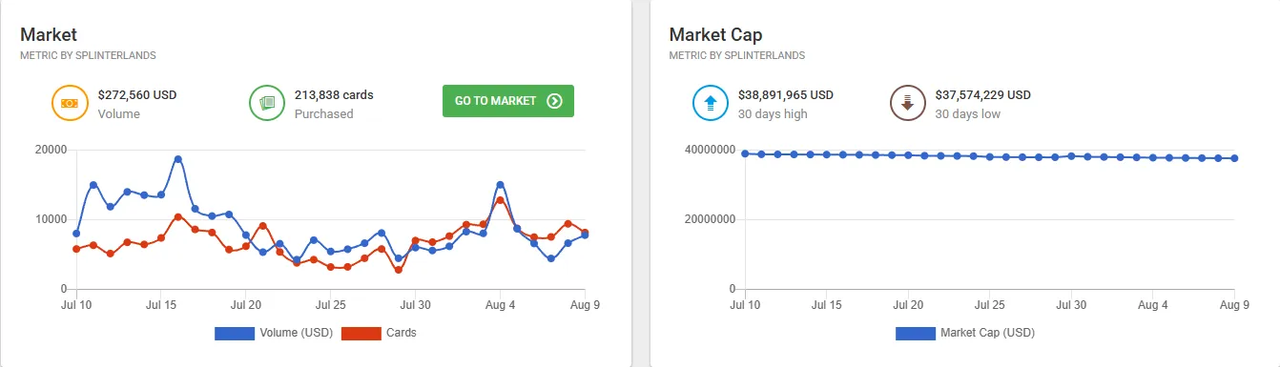The height and width of the screenshot is (367, 1280).
Task: Select the Aug 4 blue volume peak point
Action: [x=500, y=185]
